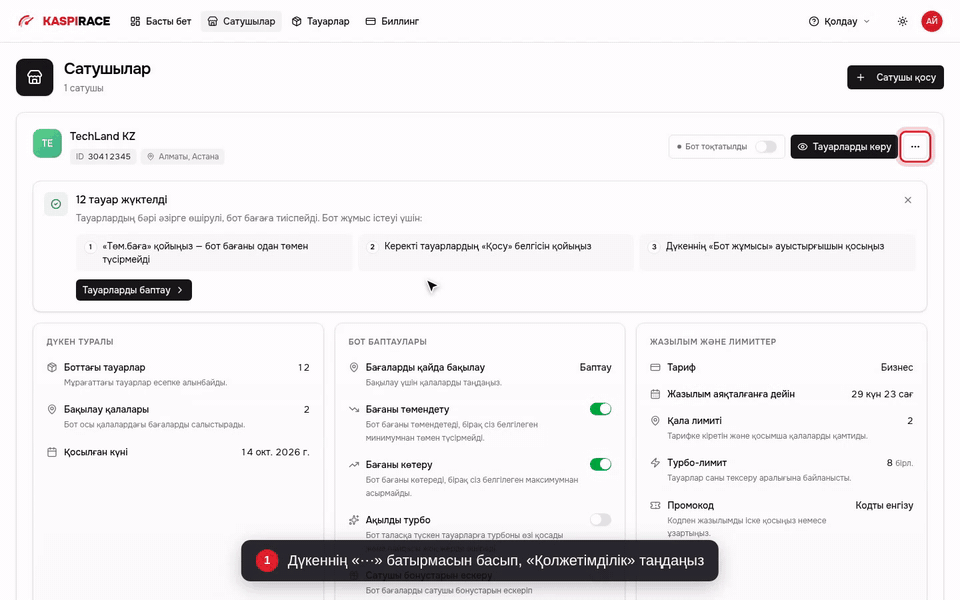This screenshot has height=600, width=960.
Task: Toggle the light/dark theme sun icon
Action: pos(902,21)
